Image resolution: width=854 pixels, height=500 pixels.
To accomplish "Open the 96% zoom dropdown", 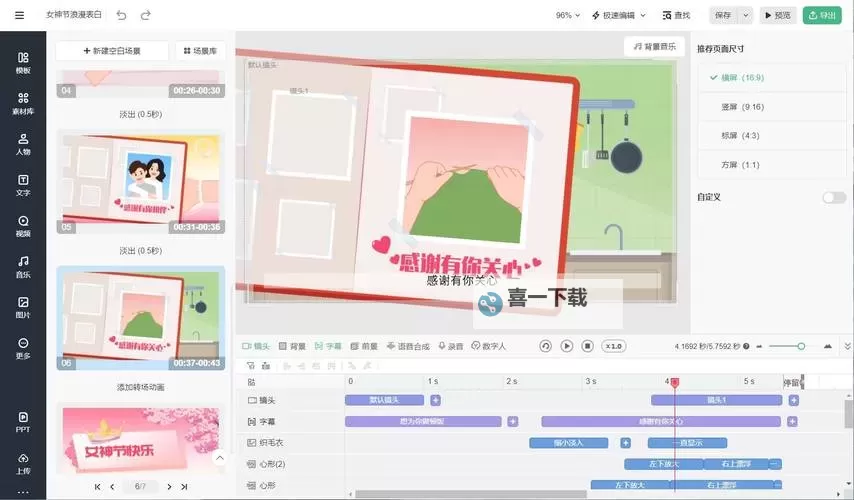I will (x=568, y=15).
